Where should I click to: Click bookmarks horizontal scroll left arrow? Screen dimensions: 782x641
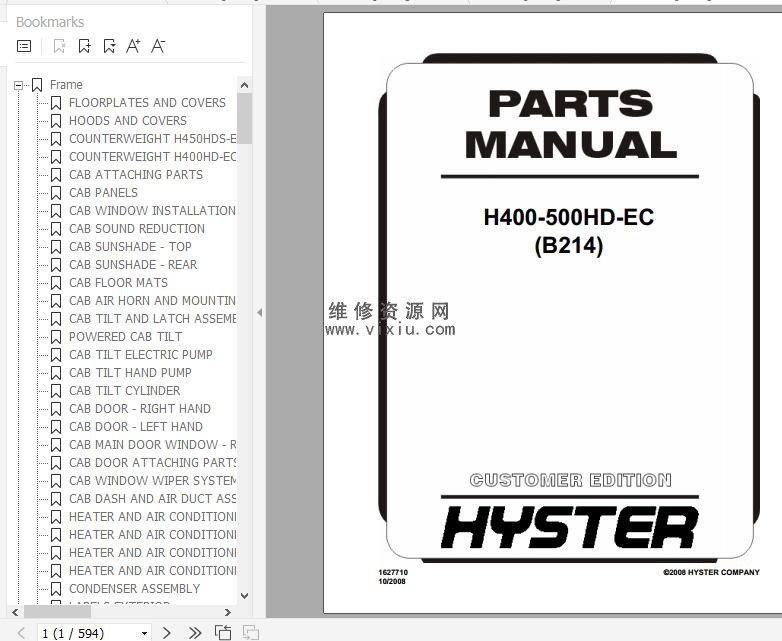[x=15, y=612]
